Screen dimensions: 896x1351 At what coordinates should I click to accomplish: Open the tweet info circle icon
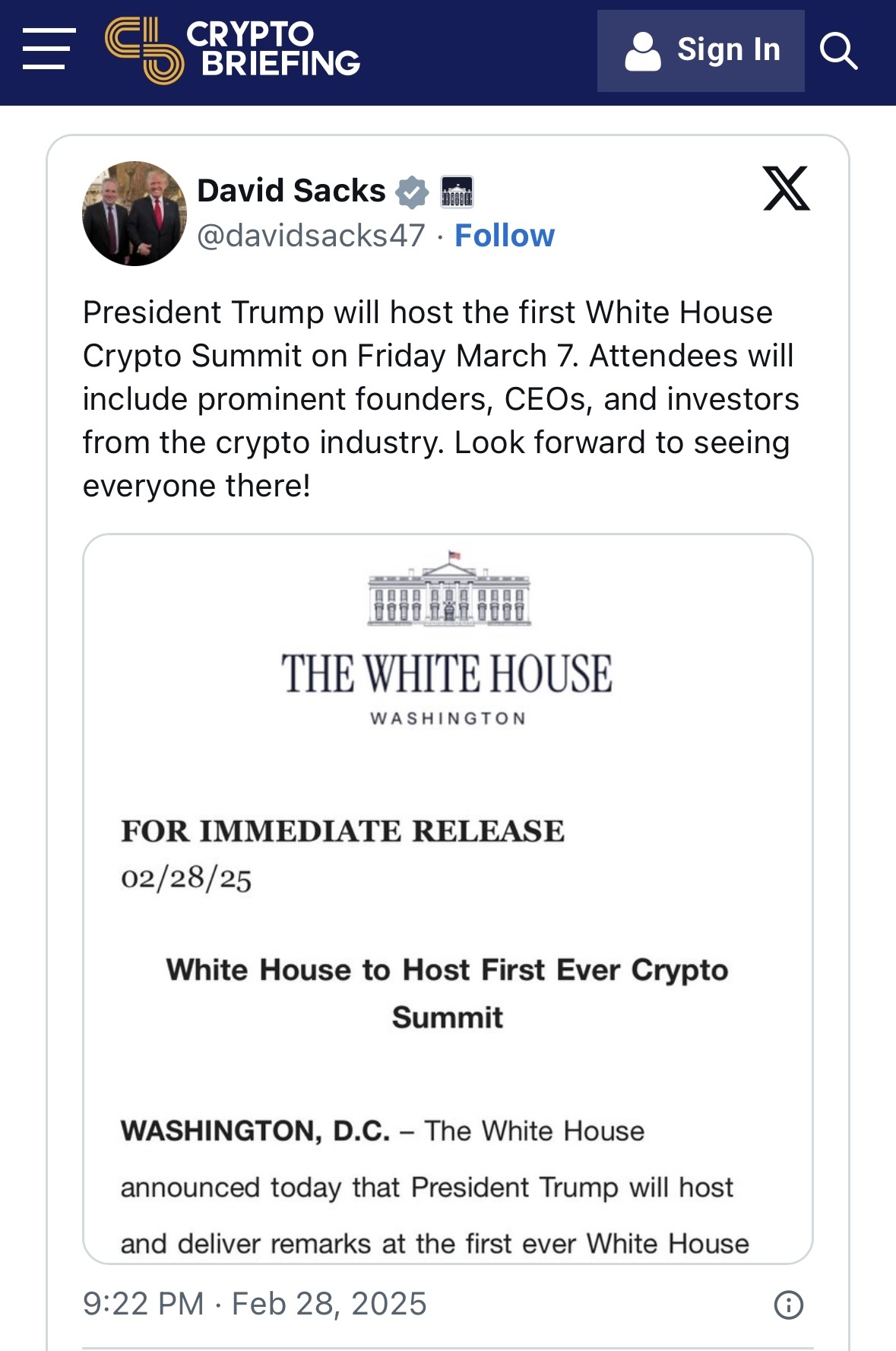point(788,1305)
